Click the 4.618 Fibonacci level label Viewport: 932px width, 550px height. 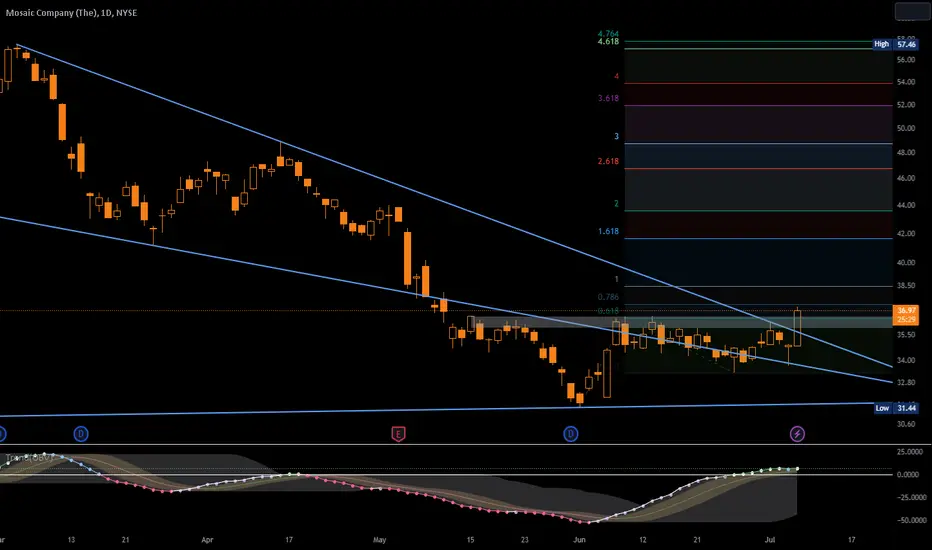click(x=608, y=42)
